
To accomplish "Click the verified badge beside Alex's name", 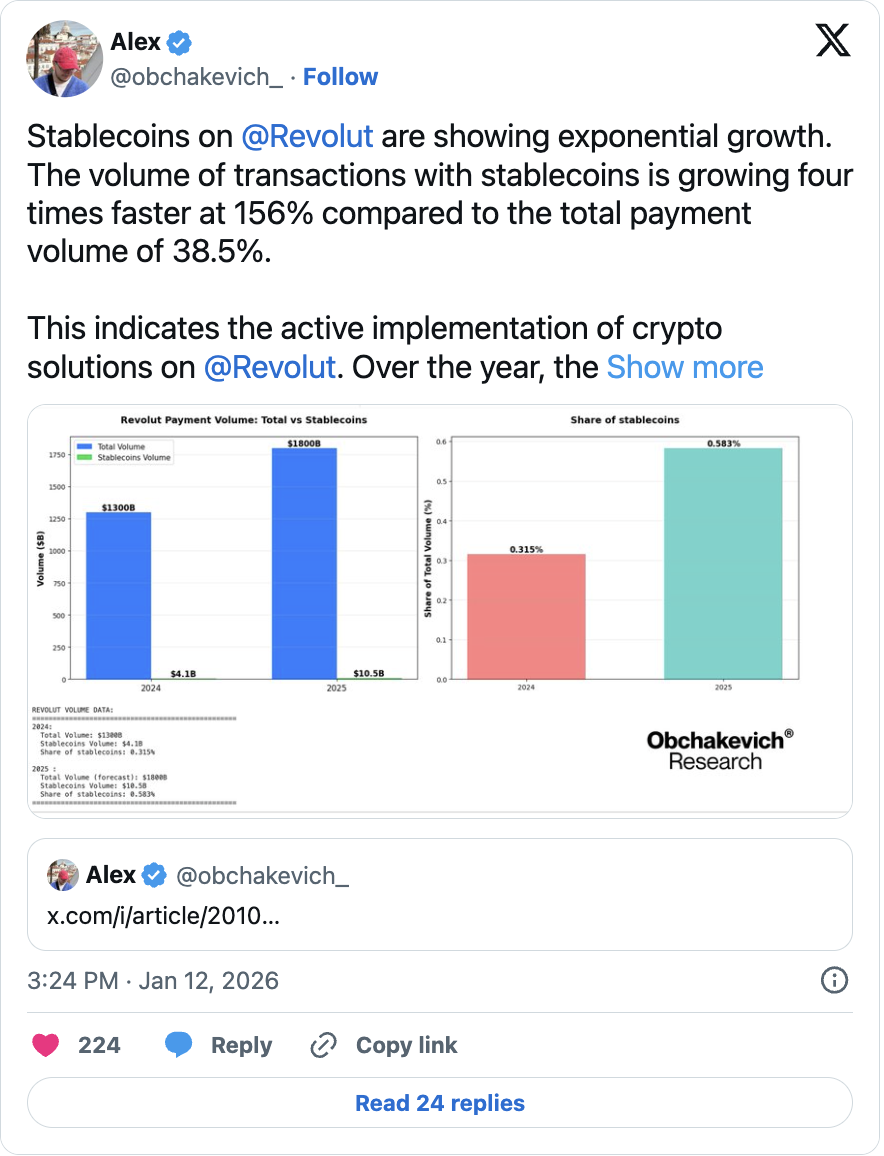I will 178,41.
